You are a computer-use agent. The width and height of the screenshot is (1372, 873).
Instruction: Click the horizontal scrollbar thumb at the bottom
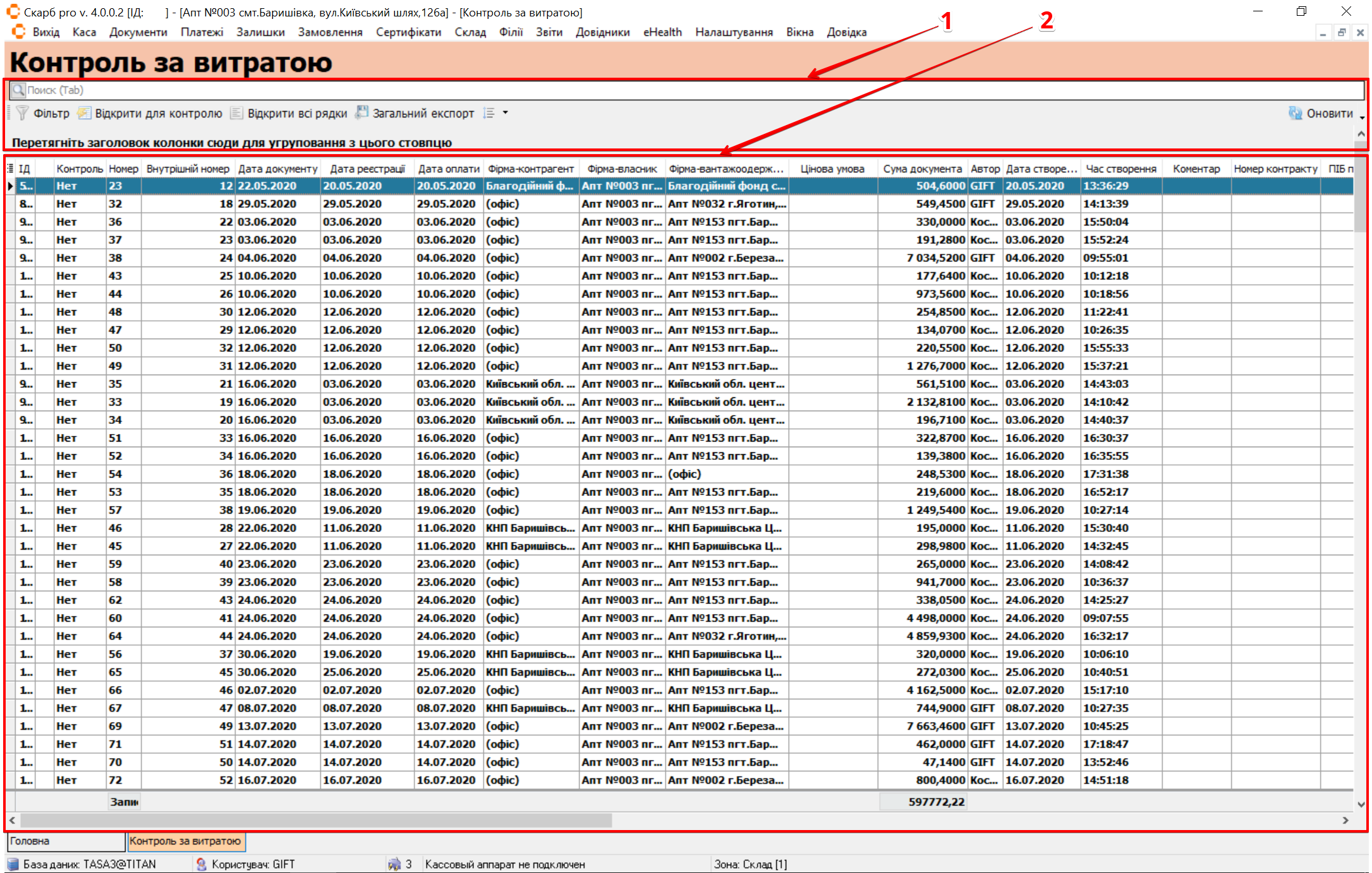point(316,820)
